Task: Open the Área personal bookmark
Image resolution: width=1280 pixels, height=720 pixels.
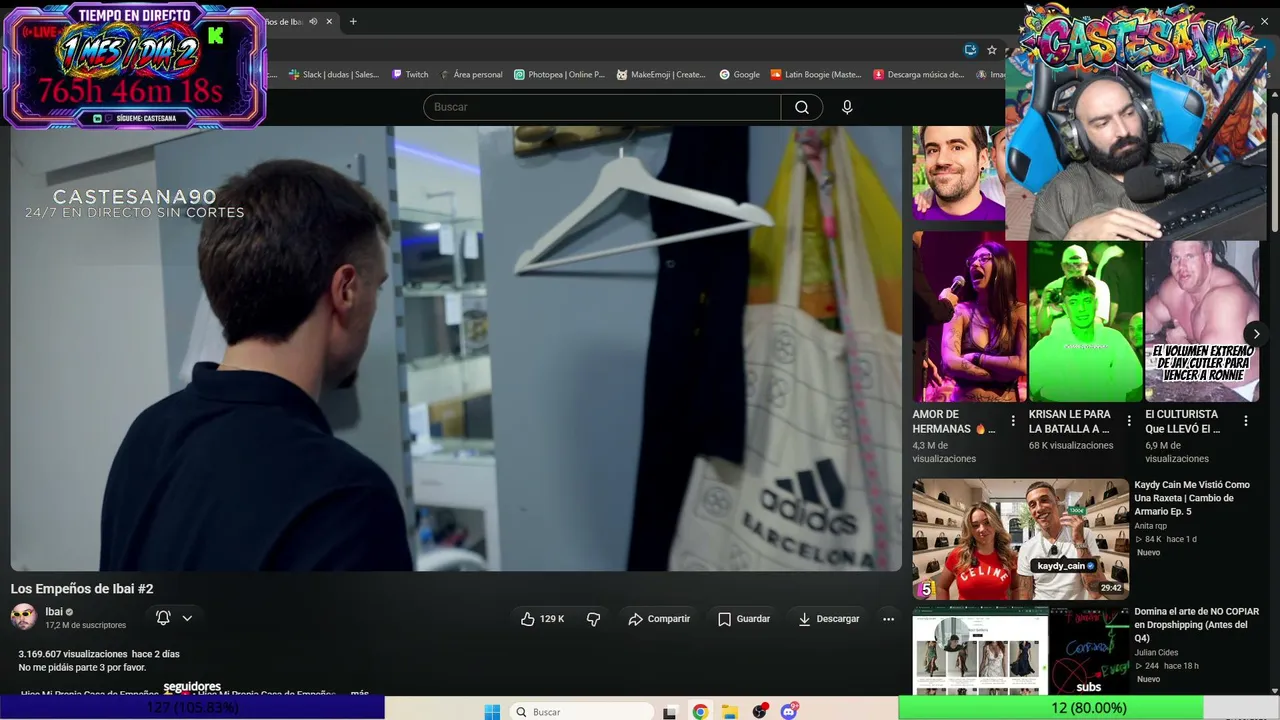Action: 471,74
